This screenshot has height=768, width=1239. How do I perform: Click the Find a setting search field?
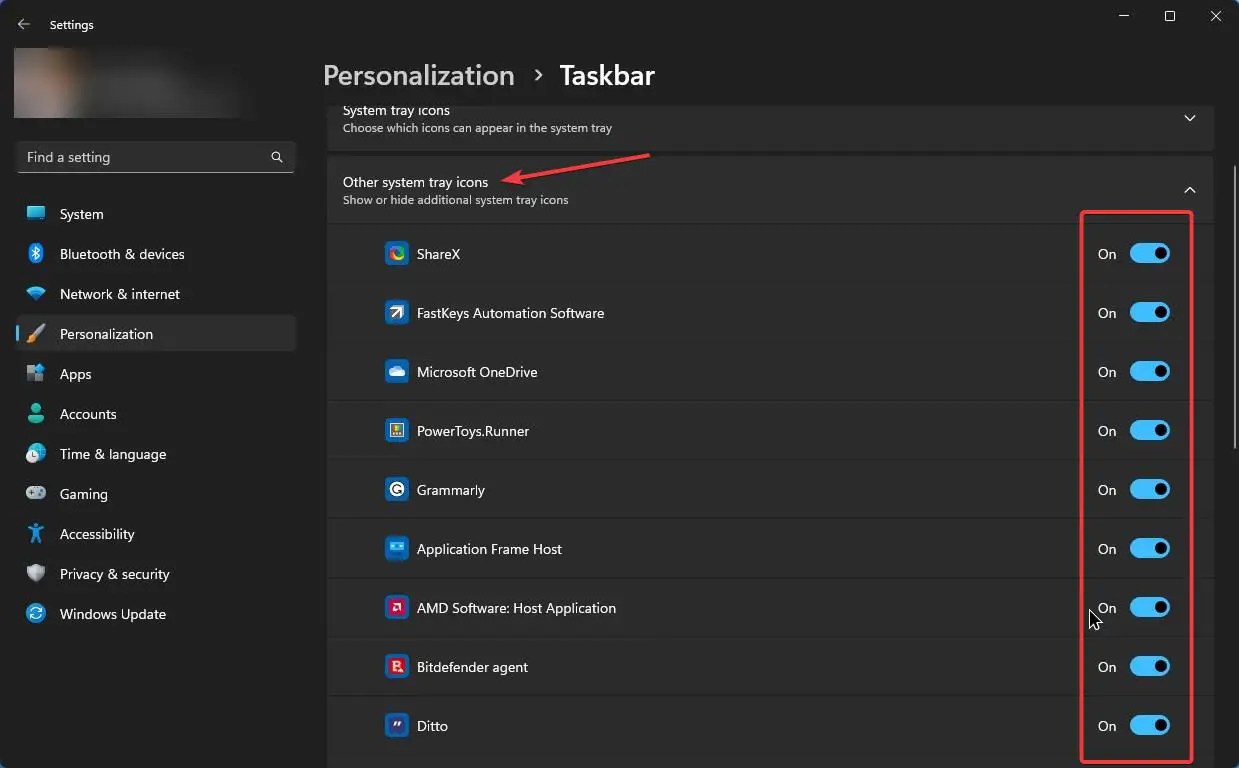click(155, 157)
